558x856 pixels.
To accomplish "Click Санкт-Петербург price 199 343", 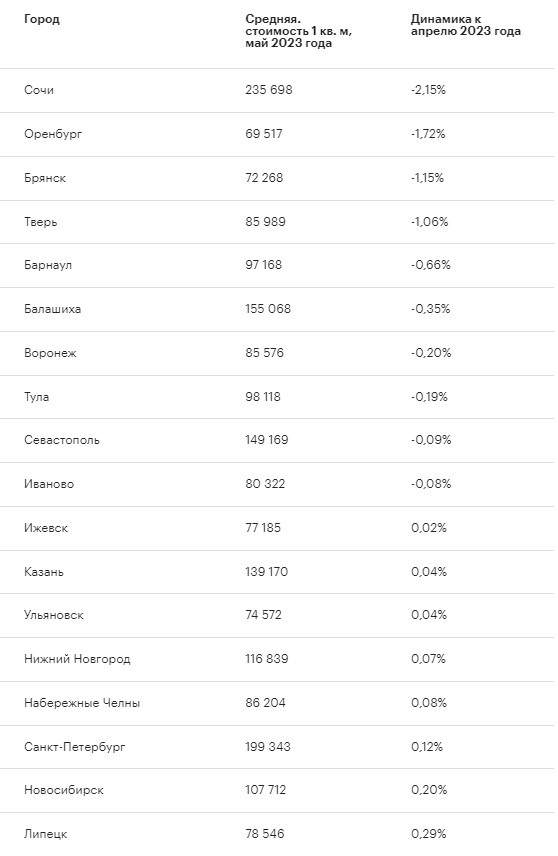I will click(268, 746).
